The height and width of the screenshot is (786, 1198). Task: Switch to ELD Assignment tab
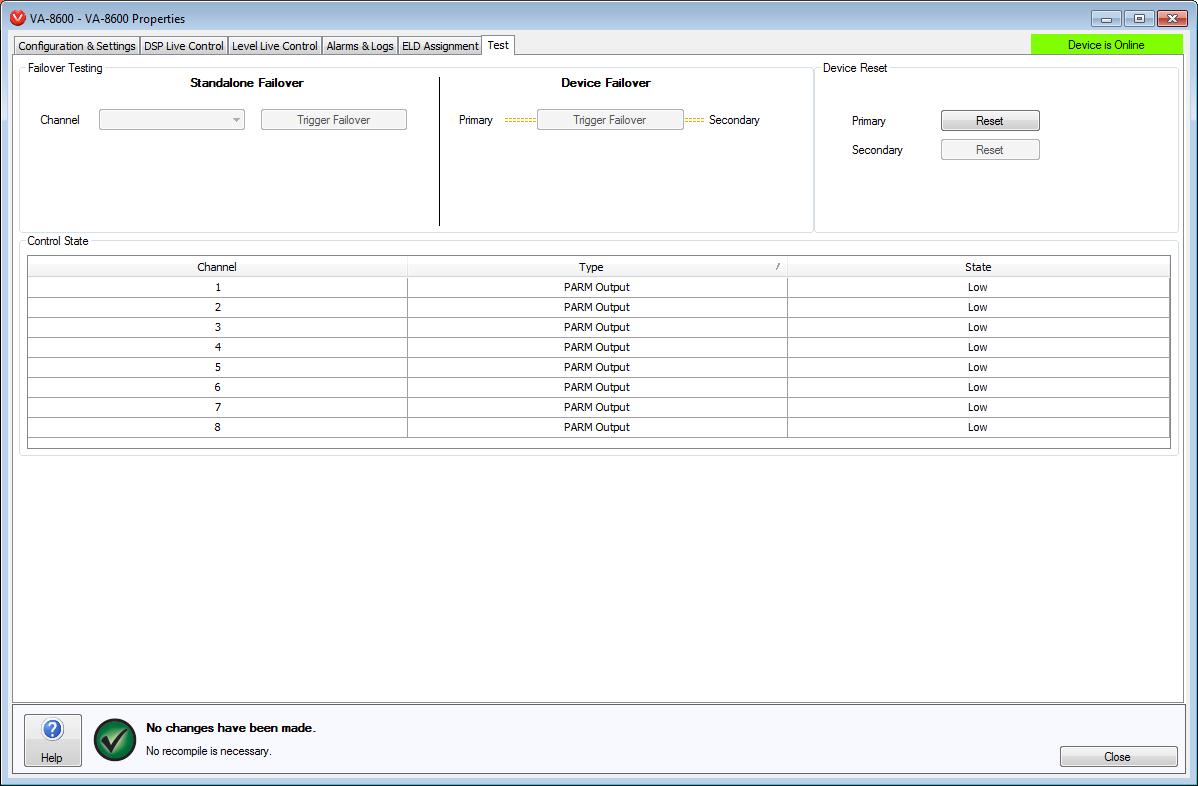click(x=440, y=46)
